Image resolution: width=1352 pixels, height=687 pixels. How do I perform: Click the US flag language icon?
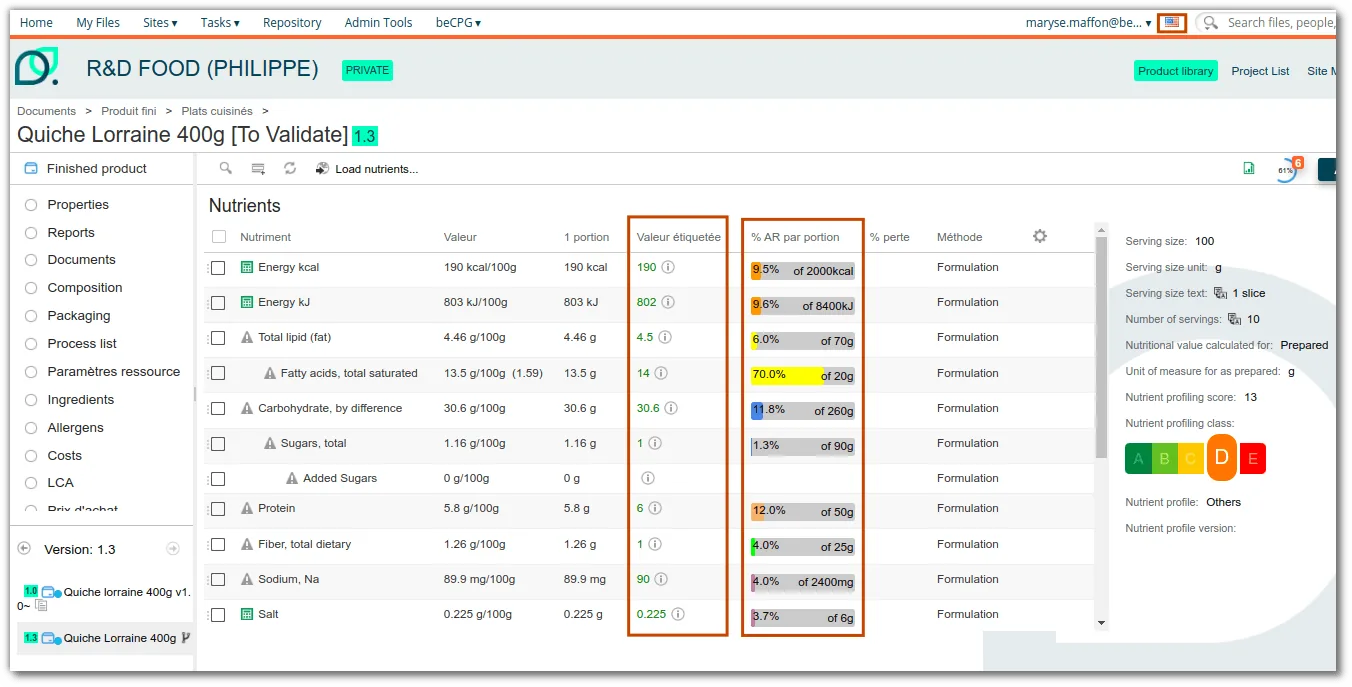[x=1172, y=22]
